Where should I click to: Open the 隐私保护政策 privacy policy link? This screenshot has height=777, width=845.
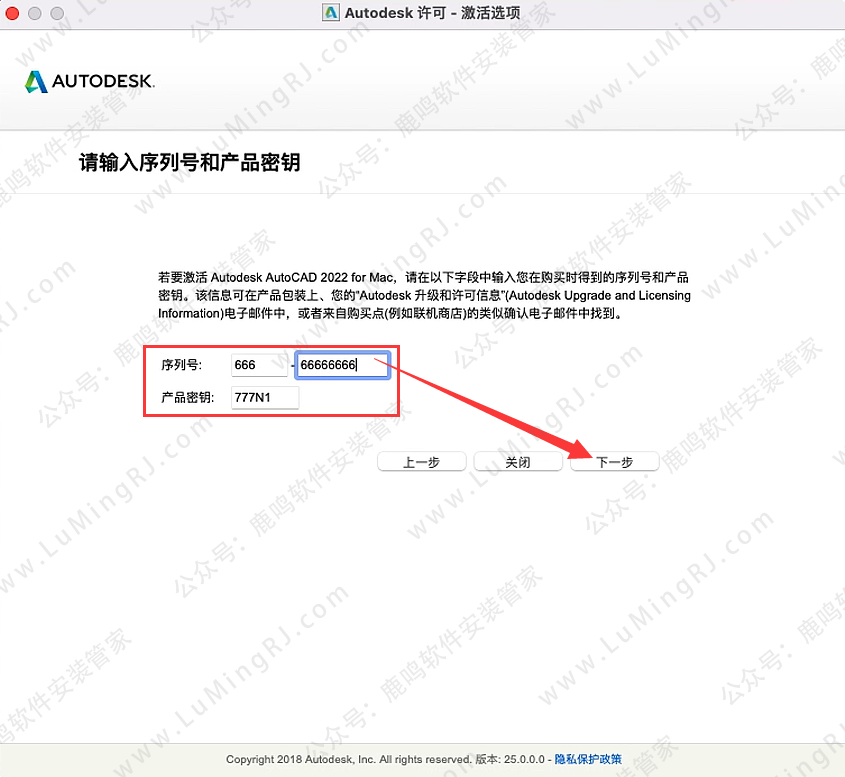pyautogui.click(x=588, y=759)
